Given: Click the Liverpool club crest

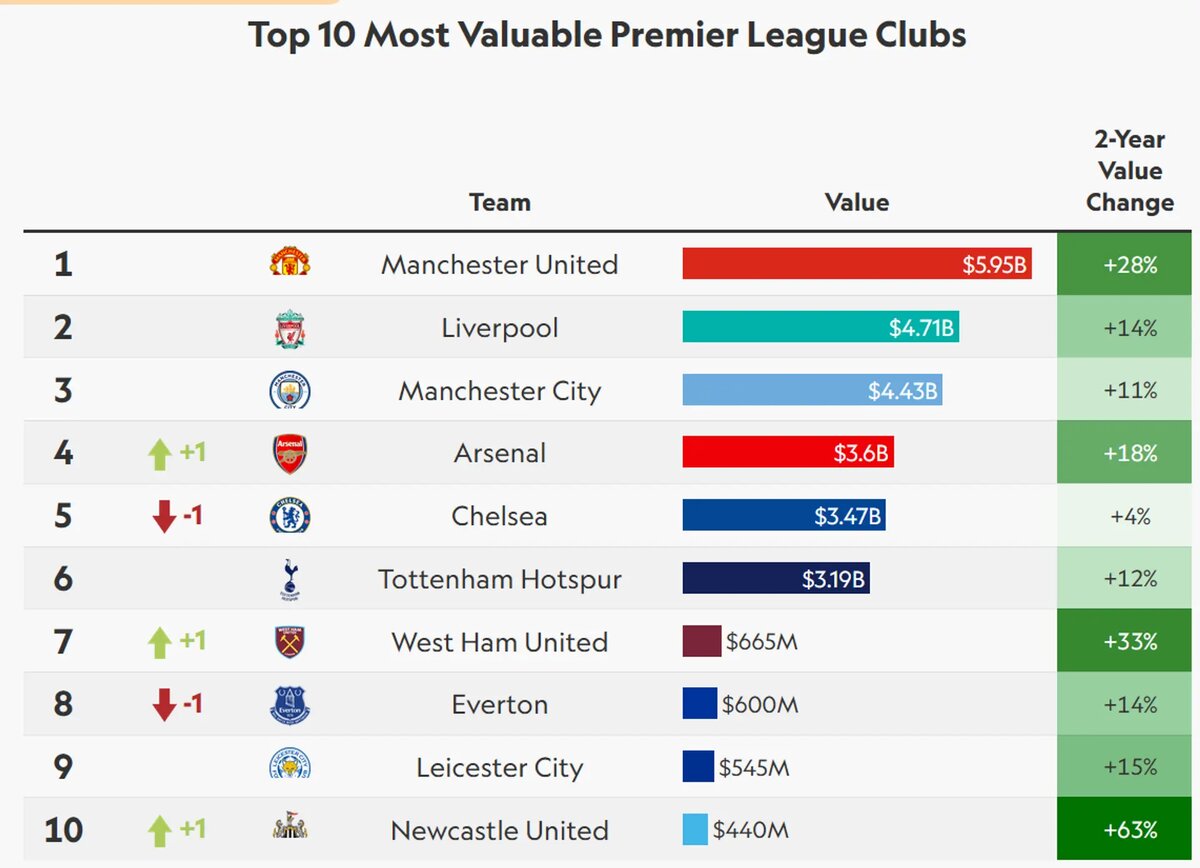Looking at the screenshot, I should tap(290, 329).
